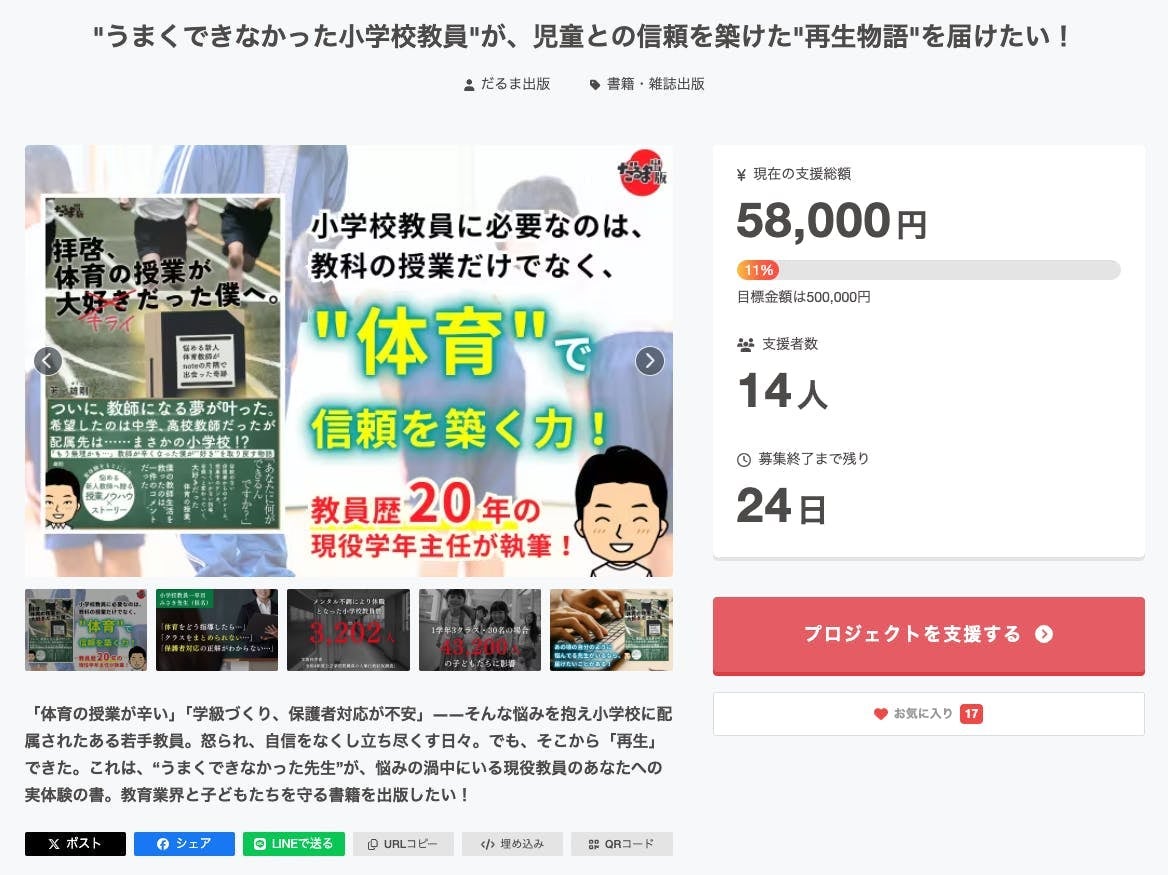
Task: Select the fifth thumbnail with keyboard typing
Action: pos(611,630)
